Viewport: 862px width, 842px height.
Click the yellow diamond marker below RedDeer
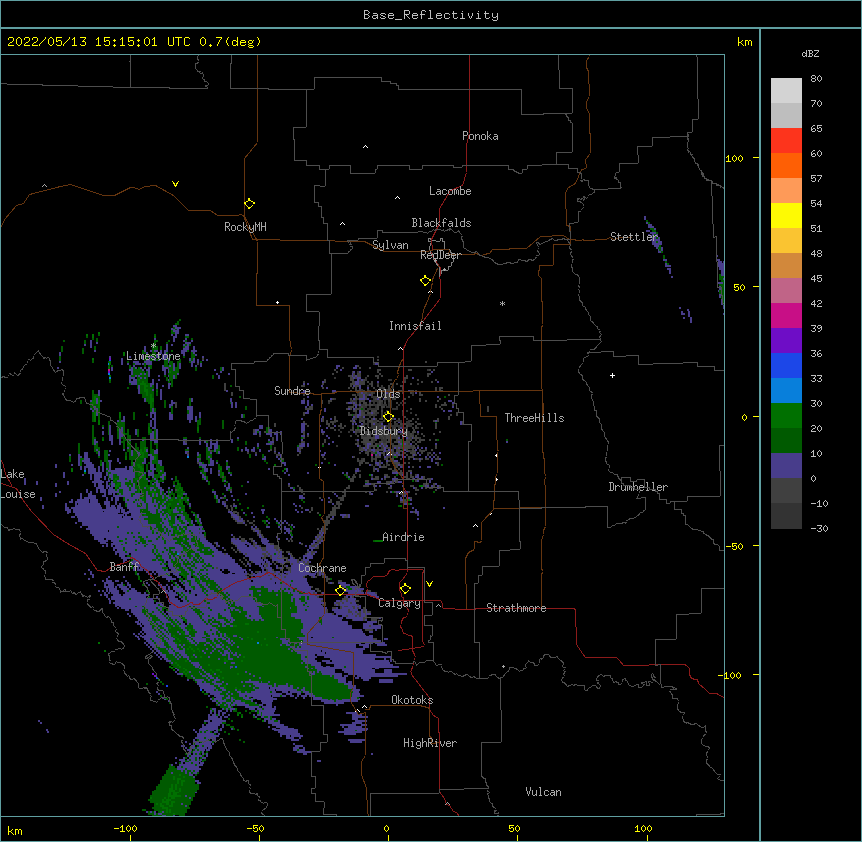[425, 281]
